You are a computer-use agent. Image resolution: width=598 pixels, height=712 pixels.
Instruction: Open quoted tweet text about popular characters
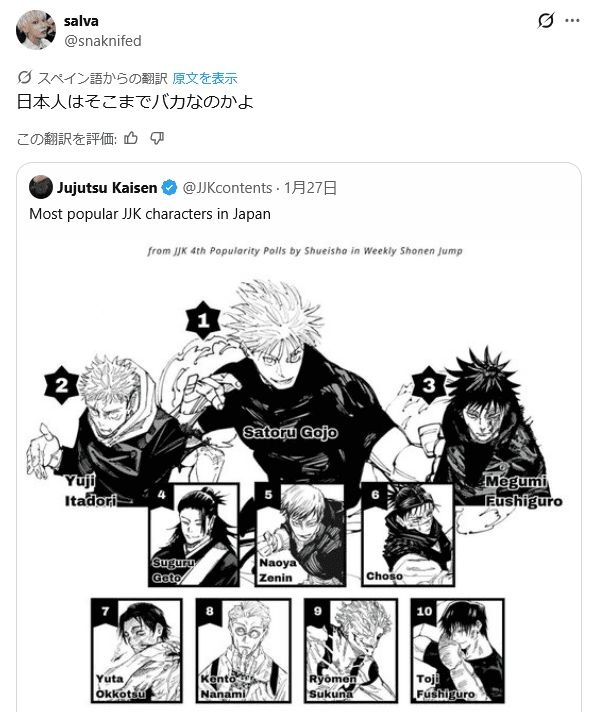tap(150, 214)
